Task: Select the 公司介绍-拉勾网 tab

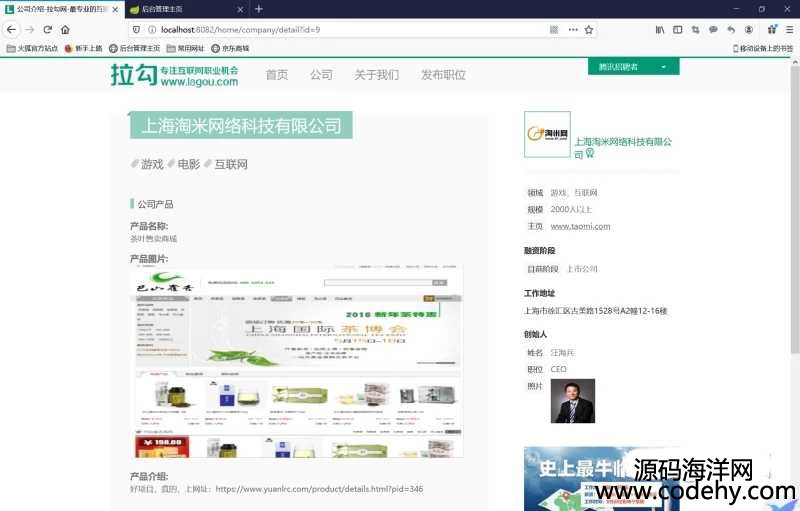Action: tap(62, 9)
